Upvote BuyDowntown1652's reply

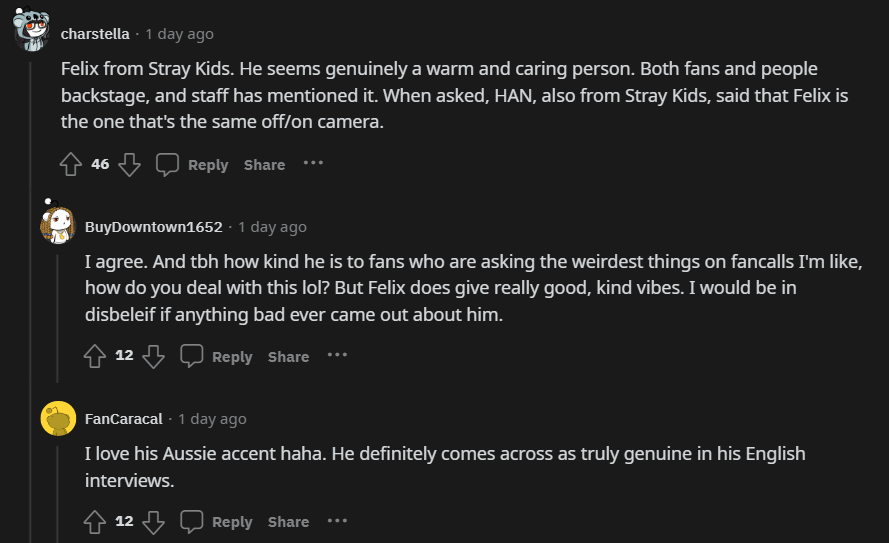tap(95, 356)
